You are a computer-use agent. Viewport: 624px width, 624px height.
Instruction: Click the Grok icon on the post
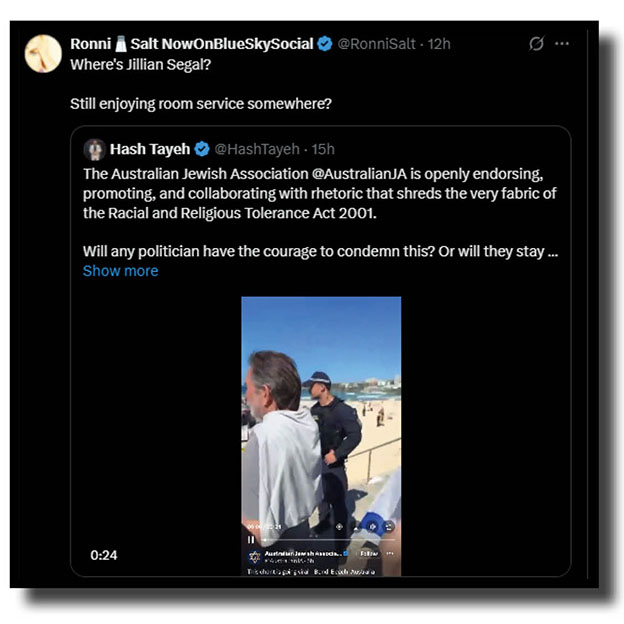pos(536,44)
